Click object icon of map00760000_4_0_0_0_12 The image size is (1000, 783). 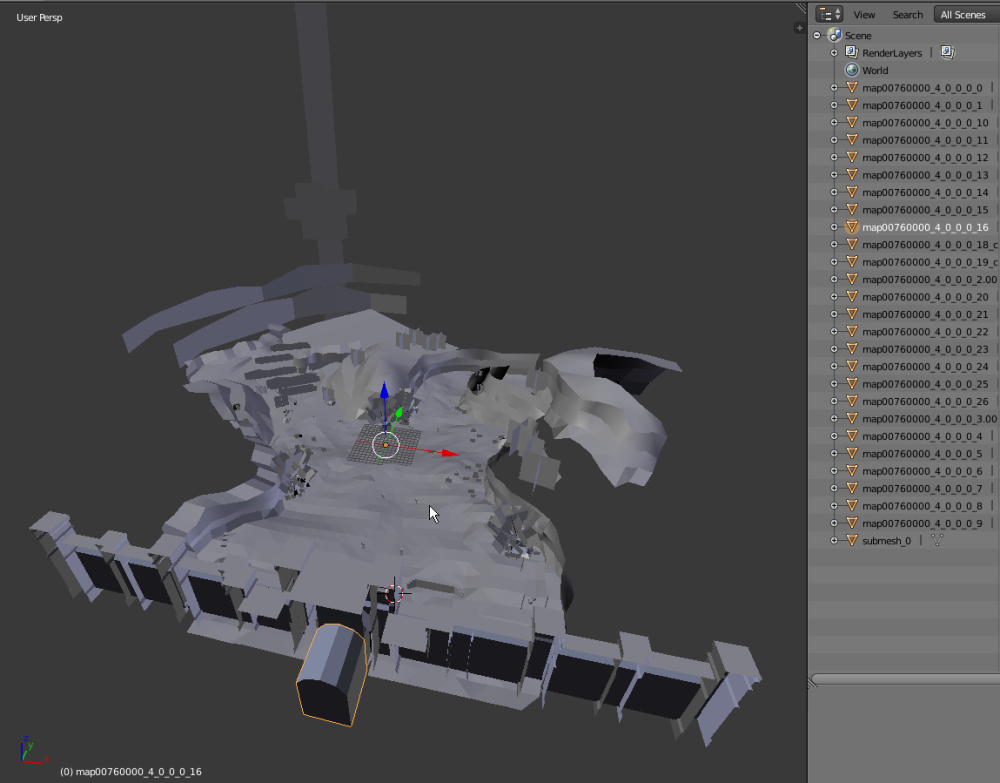851,157
